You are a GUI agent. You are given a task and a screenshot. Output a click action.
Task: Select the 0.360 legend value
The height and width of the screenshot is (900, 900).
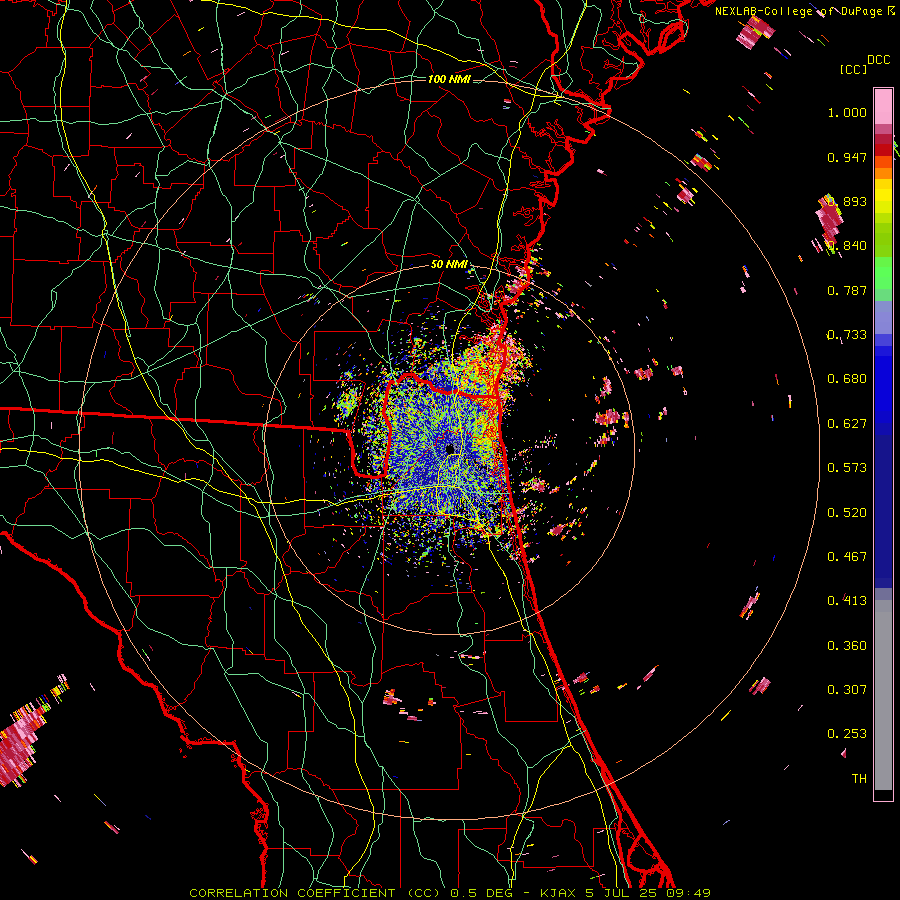pyautogui.click(x=847, y=646)
